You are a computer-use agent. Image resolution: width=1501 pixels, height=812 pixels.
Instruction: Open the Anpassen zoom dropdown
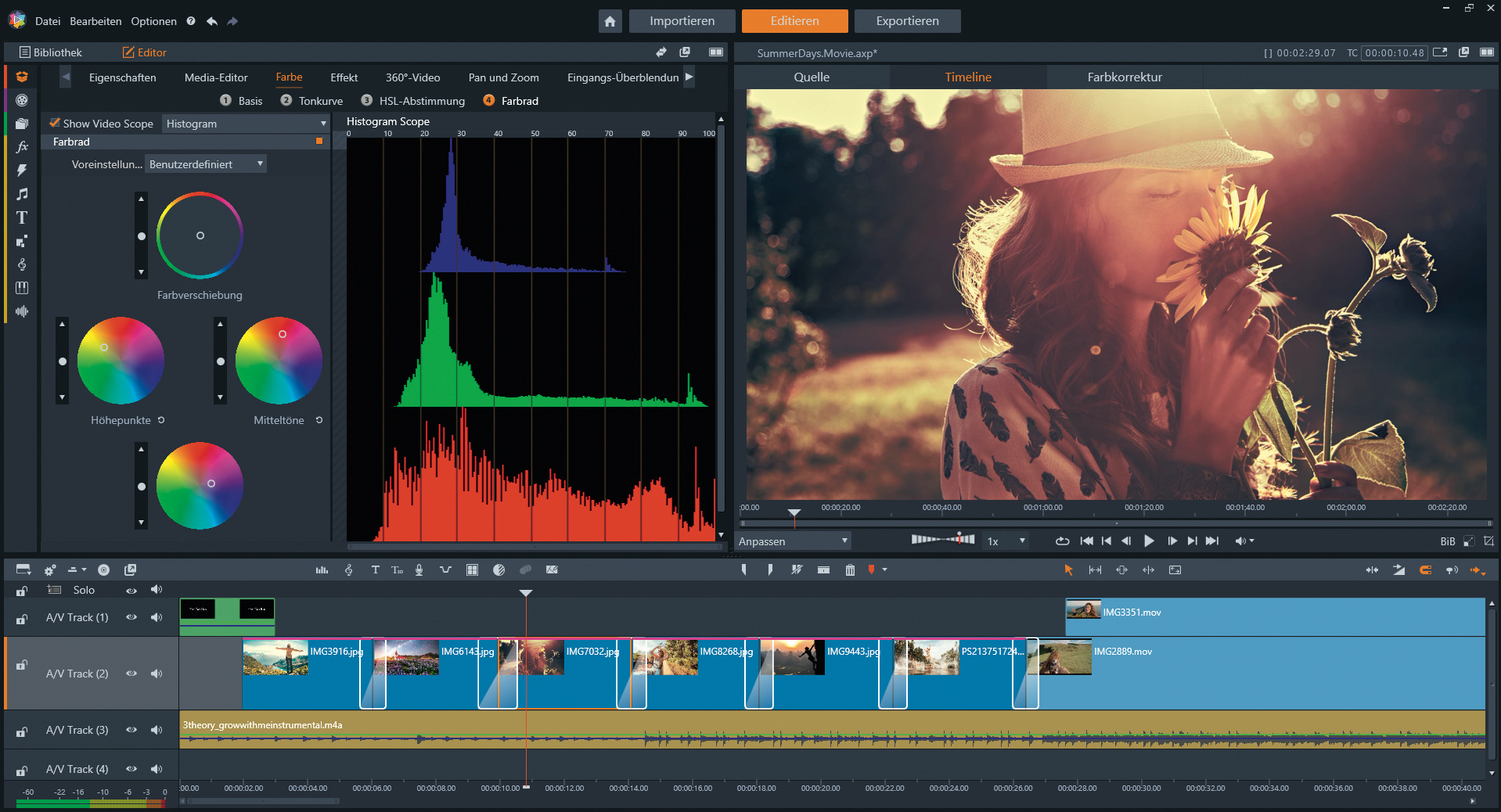tap(793, 541)
